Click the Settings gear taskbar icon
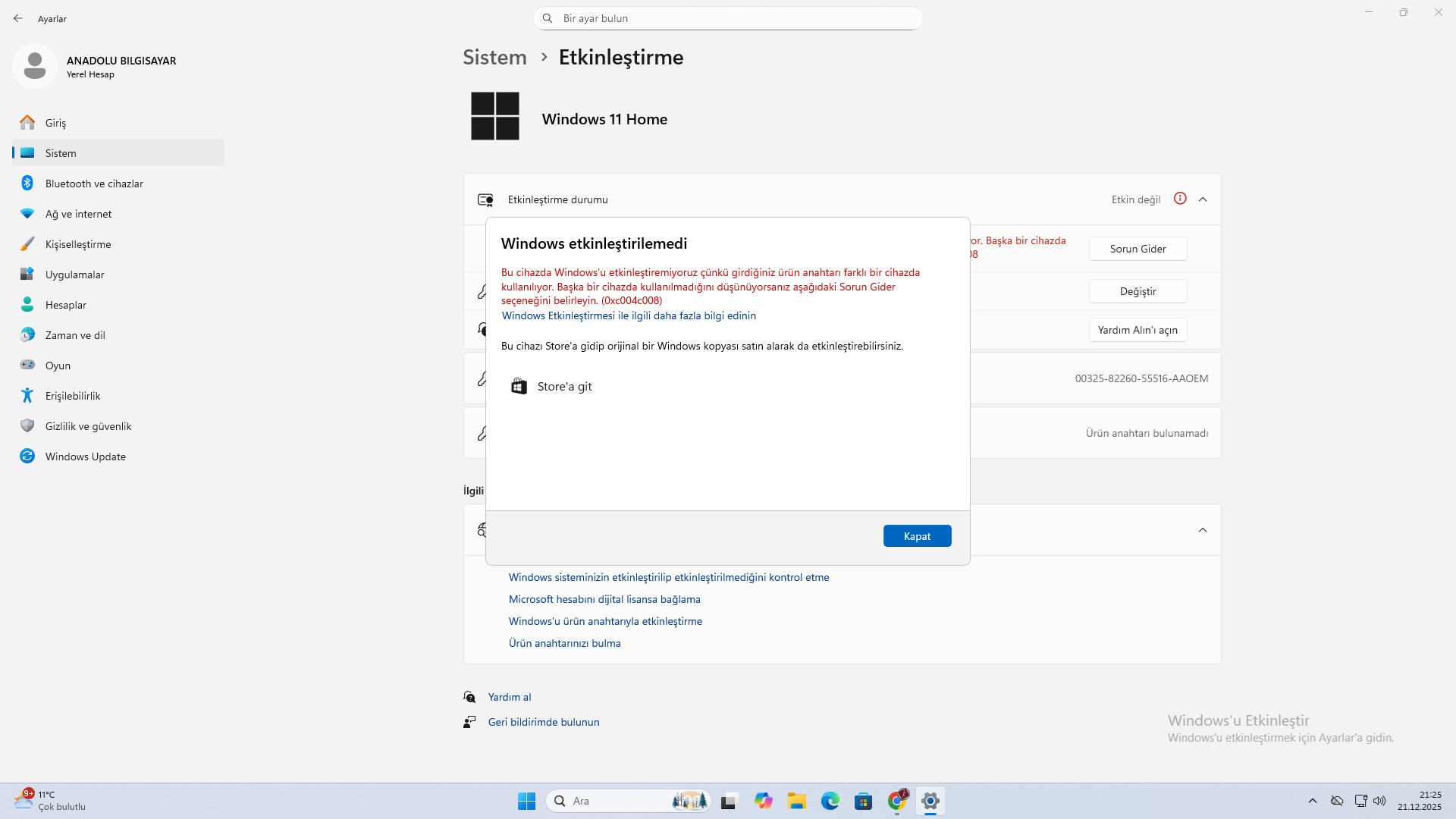 point(930,801)
